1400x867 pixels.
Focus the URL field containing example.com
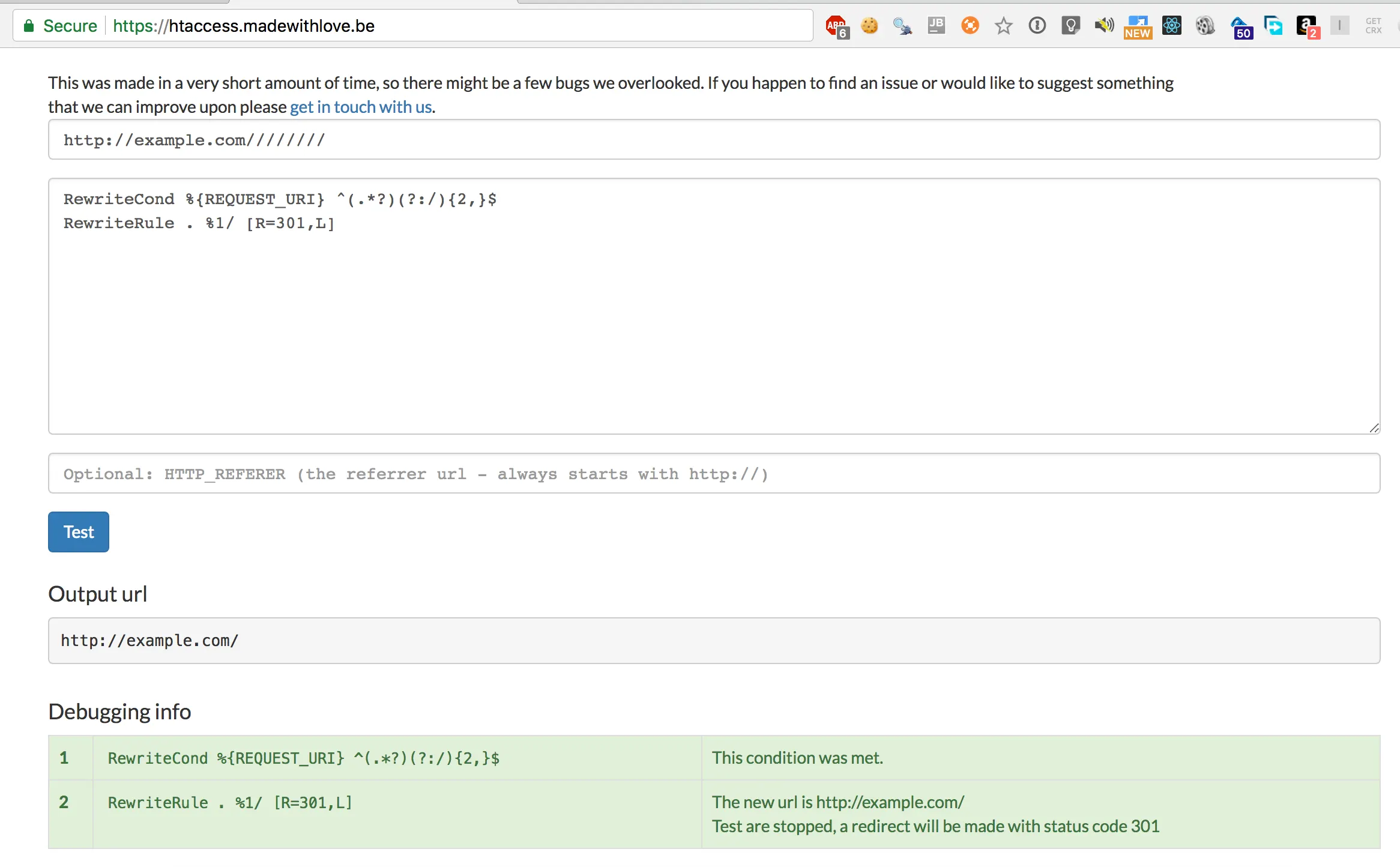pos(713,140)
